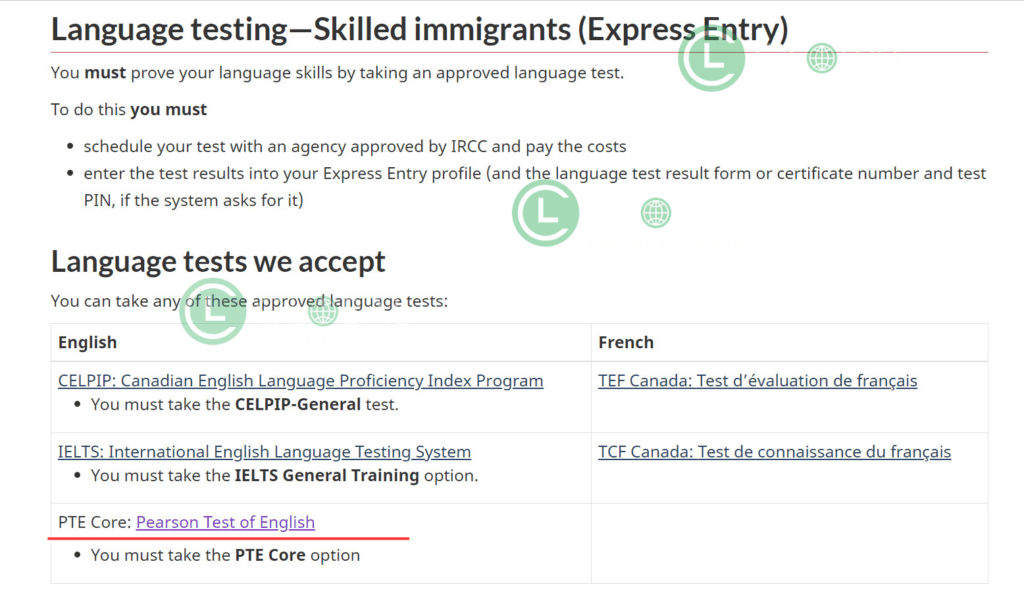The height and width of the screenshot is (597, 1024).
Task: Click the green L logo below the certificate number text
Action: coord(545,213)
